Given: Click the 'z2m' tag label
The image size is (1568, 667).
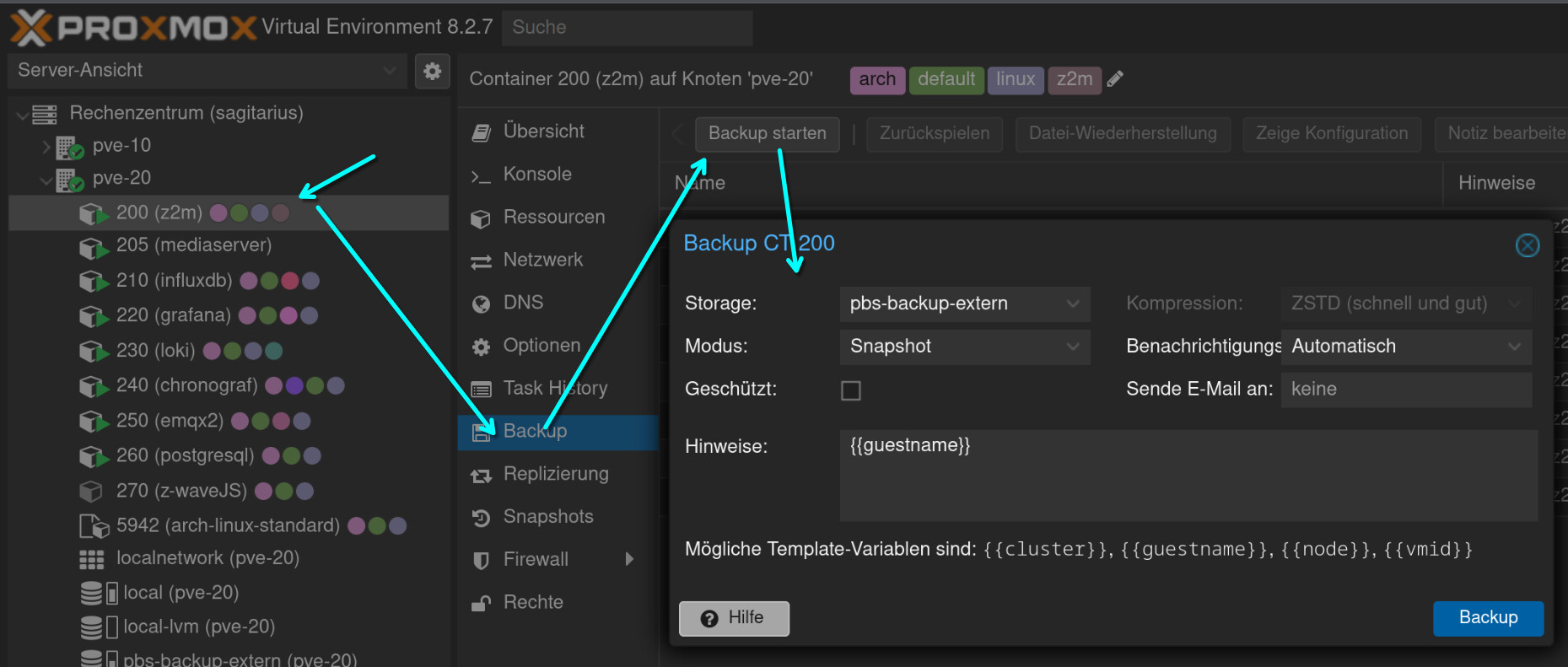Looking at the screenshot, I should (1075, 80).
